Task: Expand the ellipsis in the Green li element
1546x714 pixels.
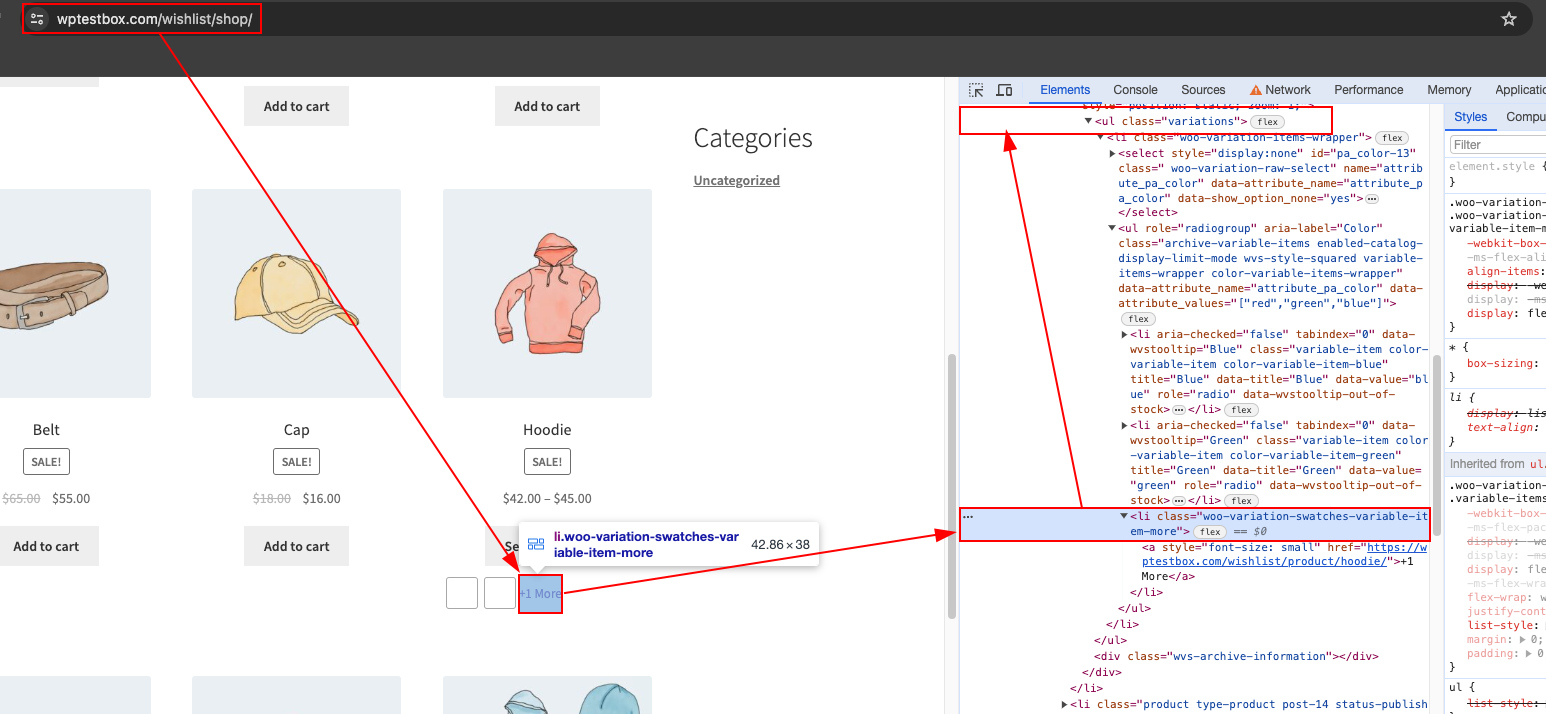Action: pyautogui.click(x=1179, y=501)
